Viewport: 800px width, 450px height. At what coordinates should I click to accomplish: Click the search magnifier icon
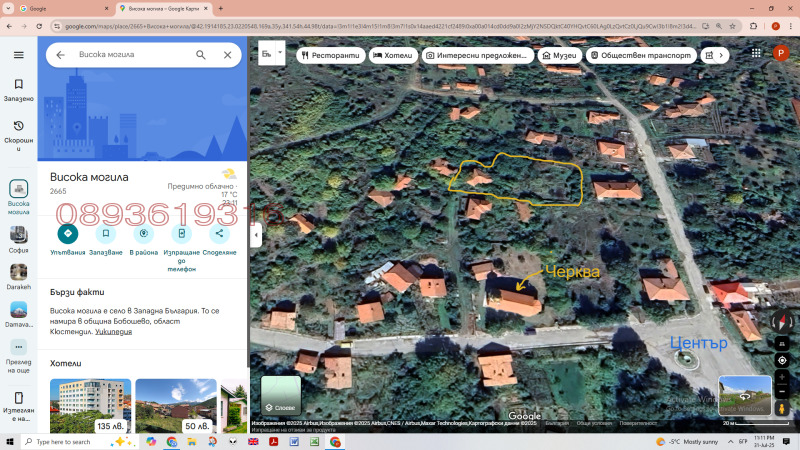tap(201, 55)
